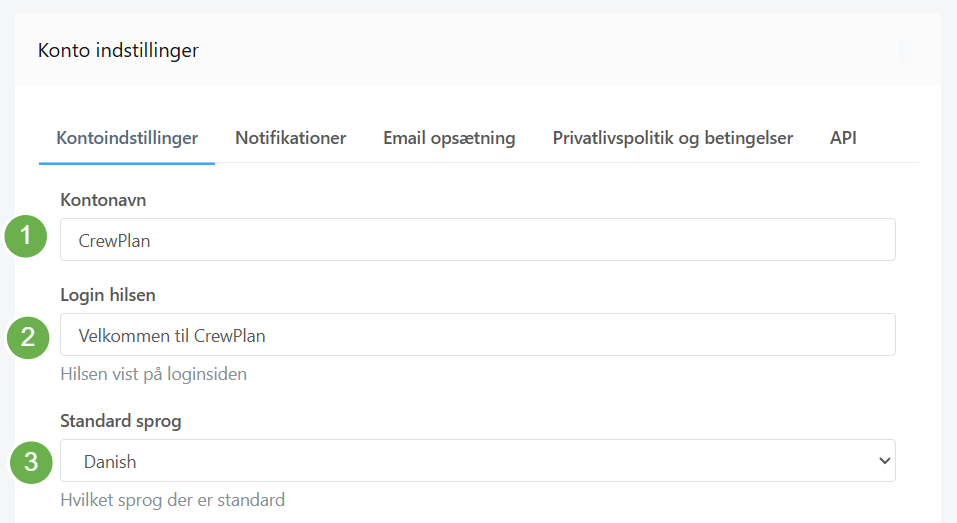
Task: Go to the Email opsætning tab
Action: coord(449,139)
